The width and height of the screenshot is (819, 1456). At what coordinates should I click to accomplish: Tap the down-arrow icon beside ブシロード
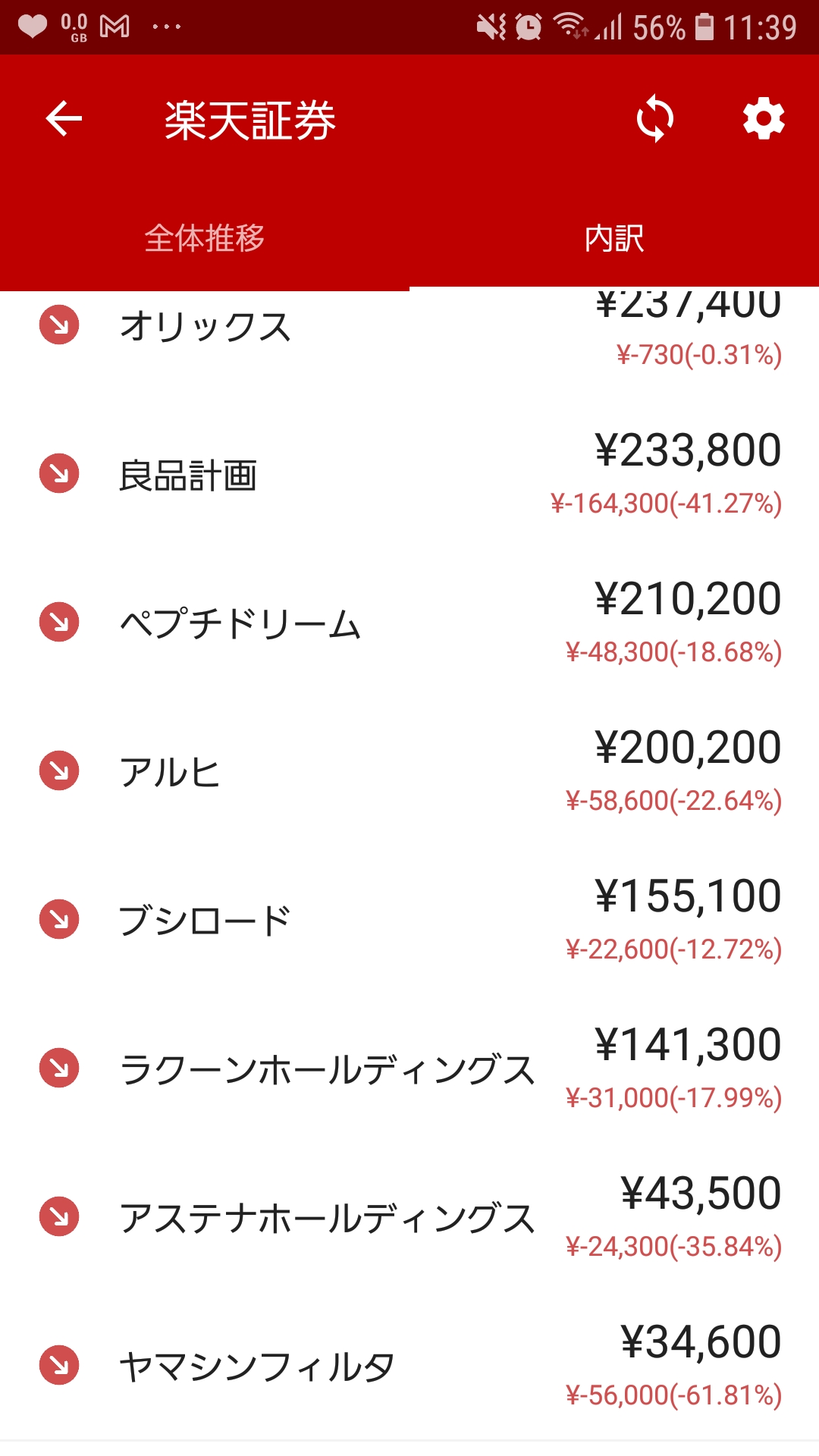59,920
